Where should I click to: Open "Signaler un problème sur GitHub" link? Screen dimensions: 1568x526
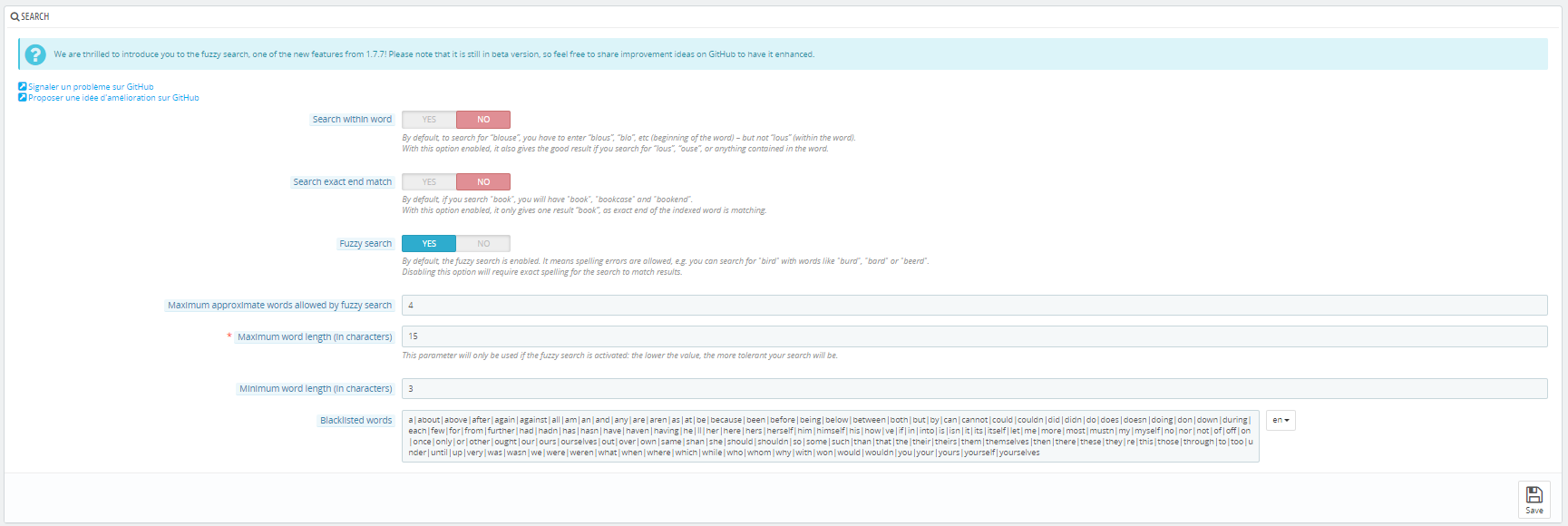[91, 87]
